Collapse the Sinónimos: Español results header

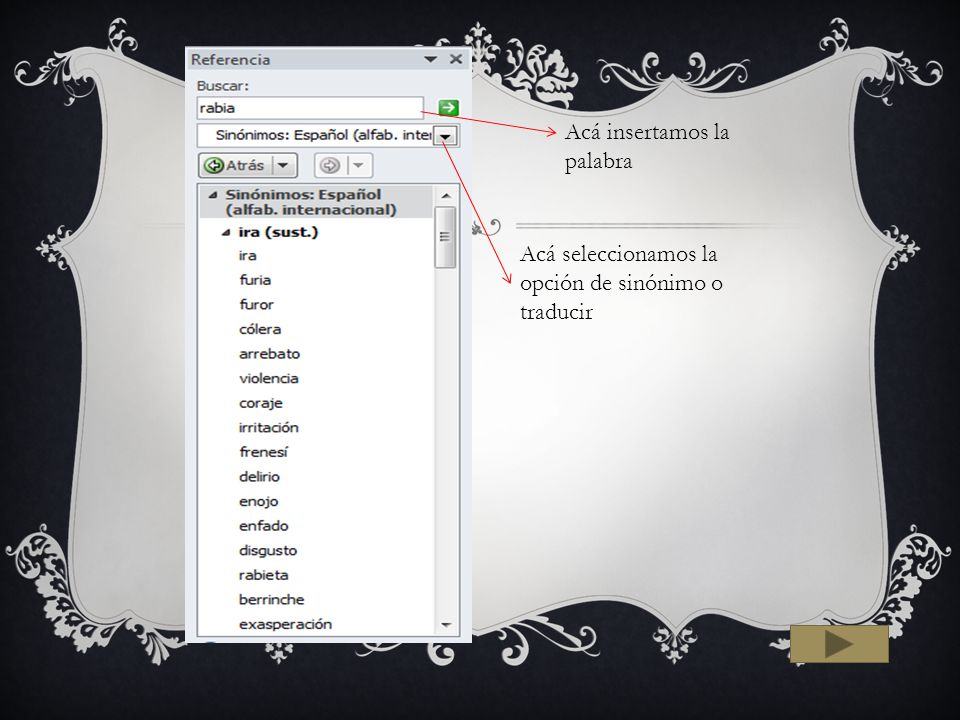212,195
